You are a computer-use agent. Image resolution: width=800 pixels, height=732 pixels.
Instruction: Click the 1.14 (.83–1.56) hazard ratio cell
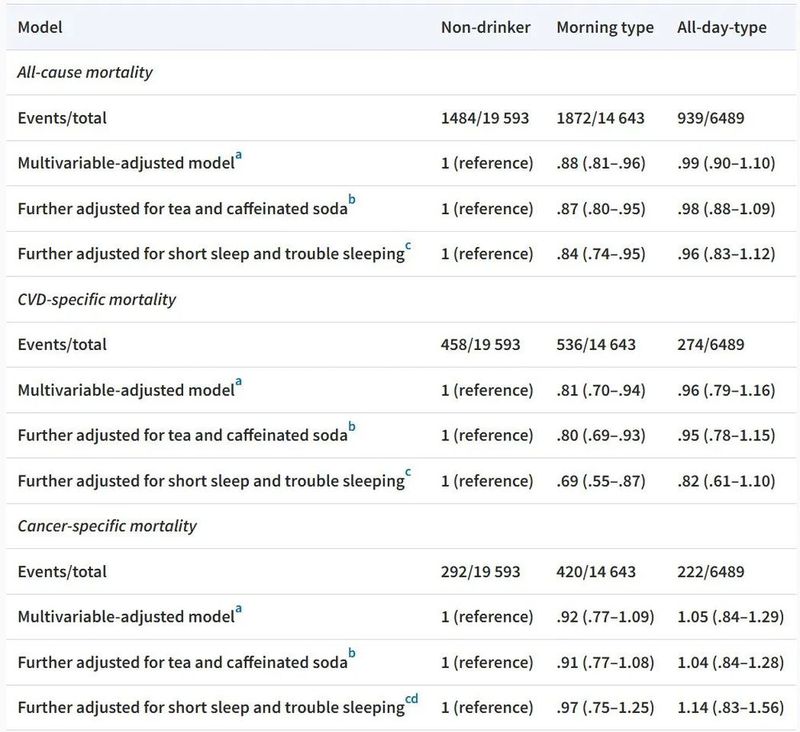coord(726,708)
